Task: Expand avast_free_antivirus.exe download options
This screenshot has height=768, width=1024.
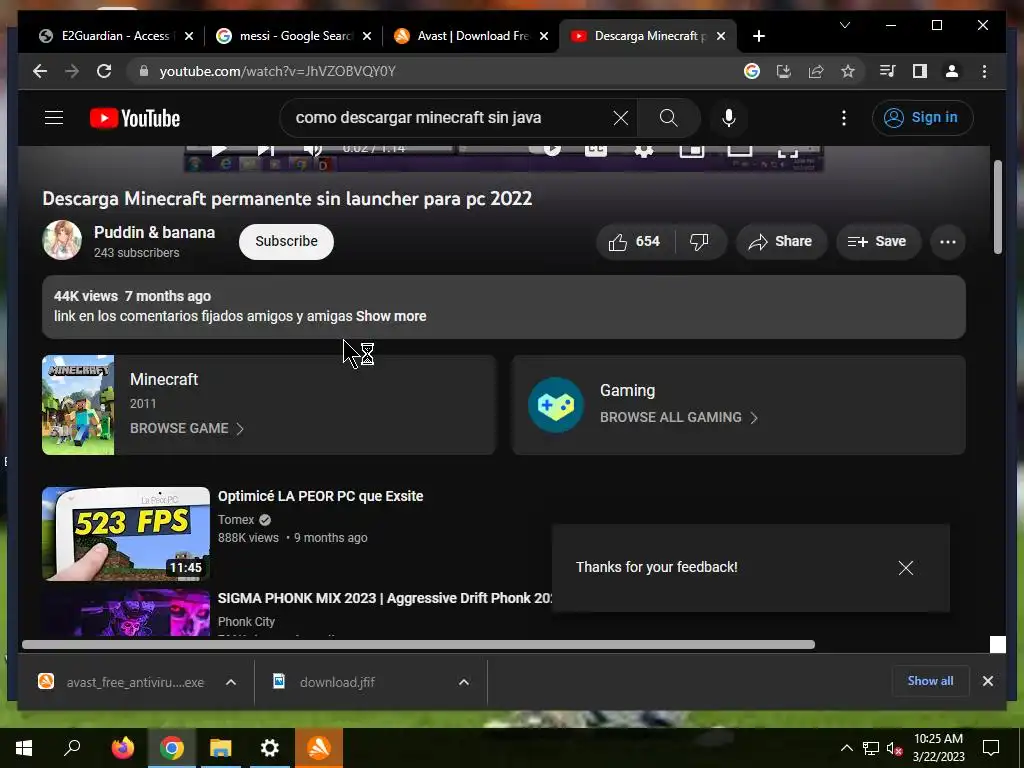Action: point(231,682)
